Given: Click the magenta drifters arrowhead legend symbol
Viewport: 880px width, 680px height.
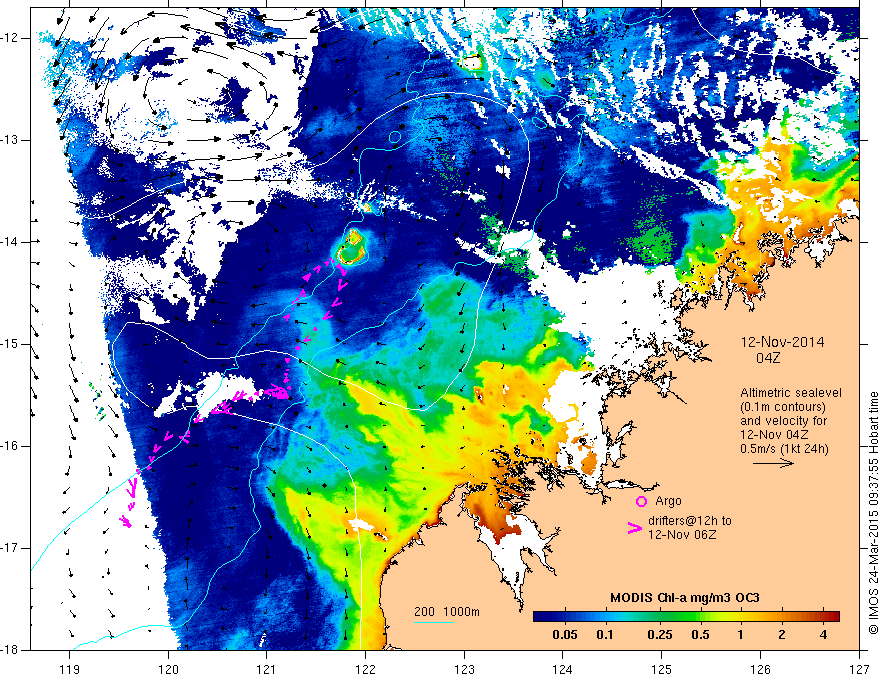Looking at the screenshot, I should coord(635,527).
